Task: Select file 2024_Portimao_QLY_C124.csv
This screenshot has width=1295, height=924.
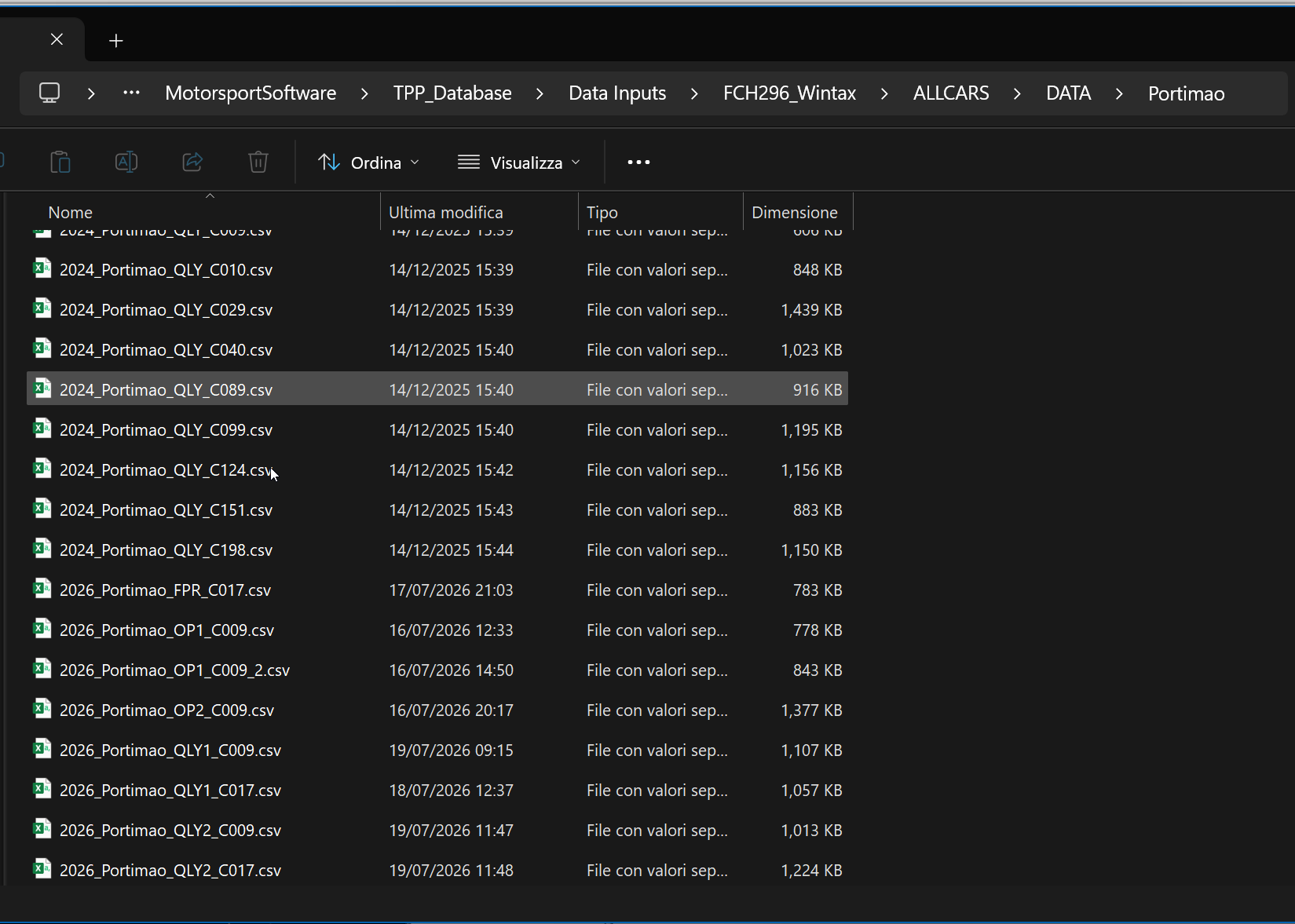Action: pos(437,469)
